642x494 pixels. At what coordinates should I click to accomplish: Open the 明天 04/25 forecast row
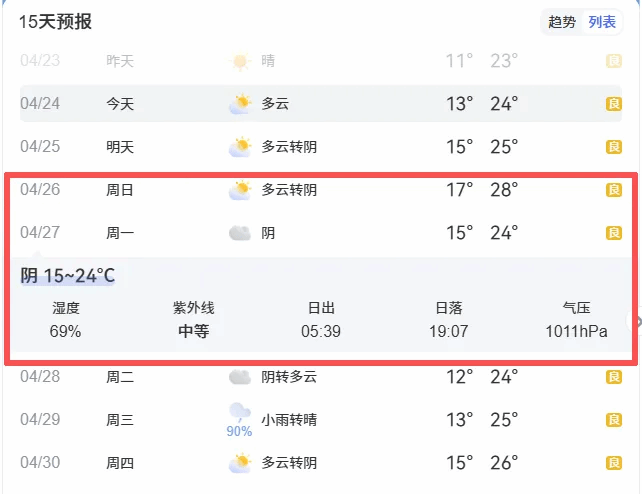pos(320,147)
